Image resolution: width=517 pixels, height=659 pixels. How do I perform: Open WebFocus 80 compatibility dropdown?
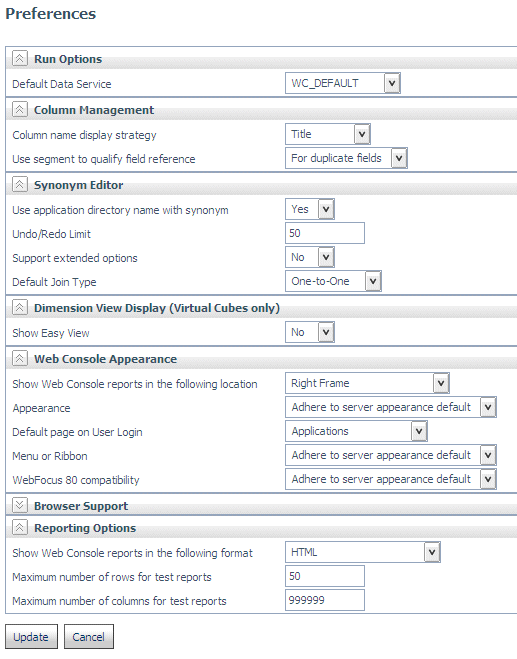coord(390,479)
